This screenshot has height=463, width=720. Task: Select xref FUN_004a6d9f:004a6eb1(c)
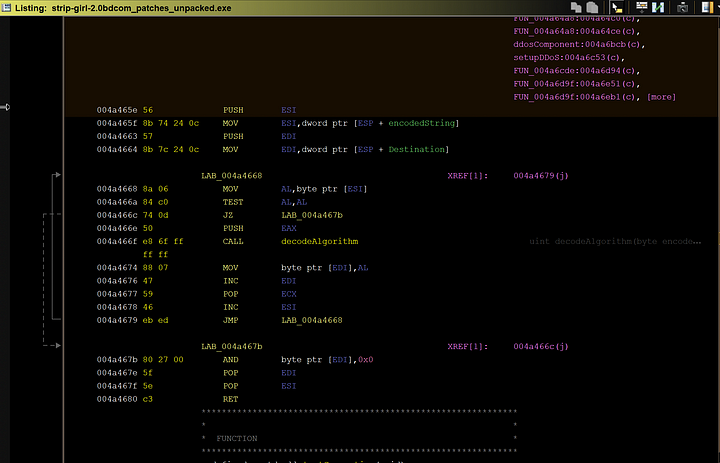pos(576,97)
